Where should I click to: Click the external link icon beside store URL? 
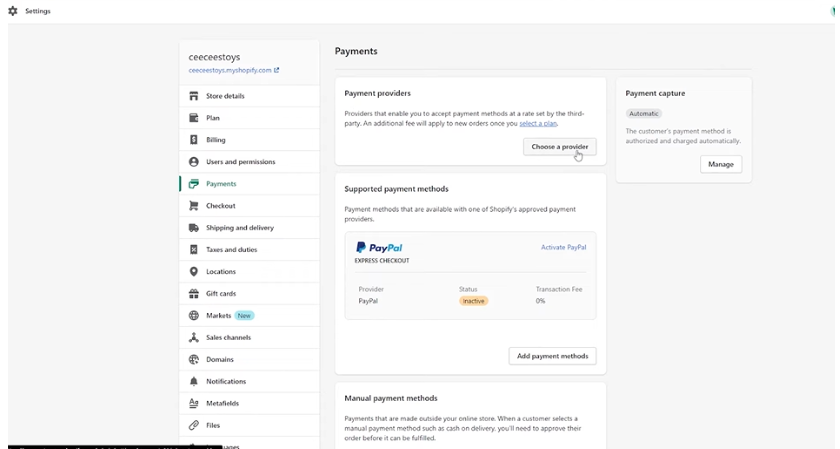pyautogui.click(x=276, y=70)
